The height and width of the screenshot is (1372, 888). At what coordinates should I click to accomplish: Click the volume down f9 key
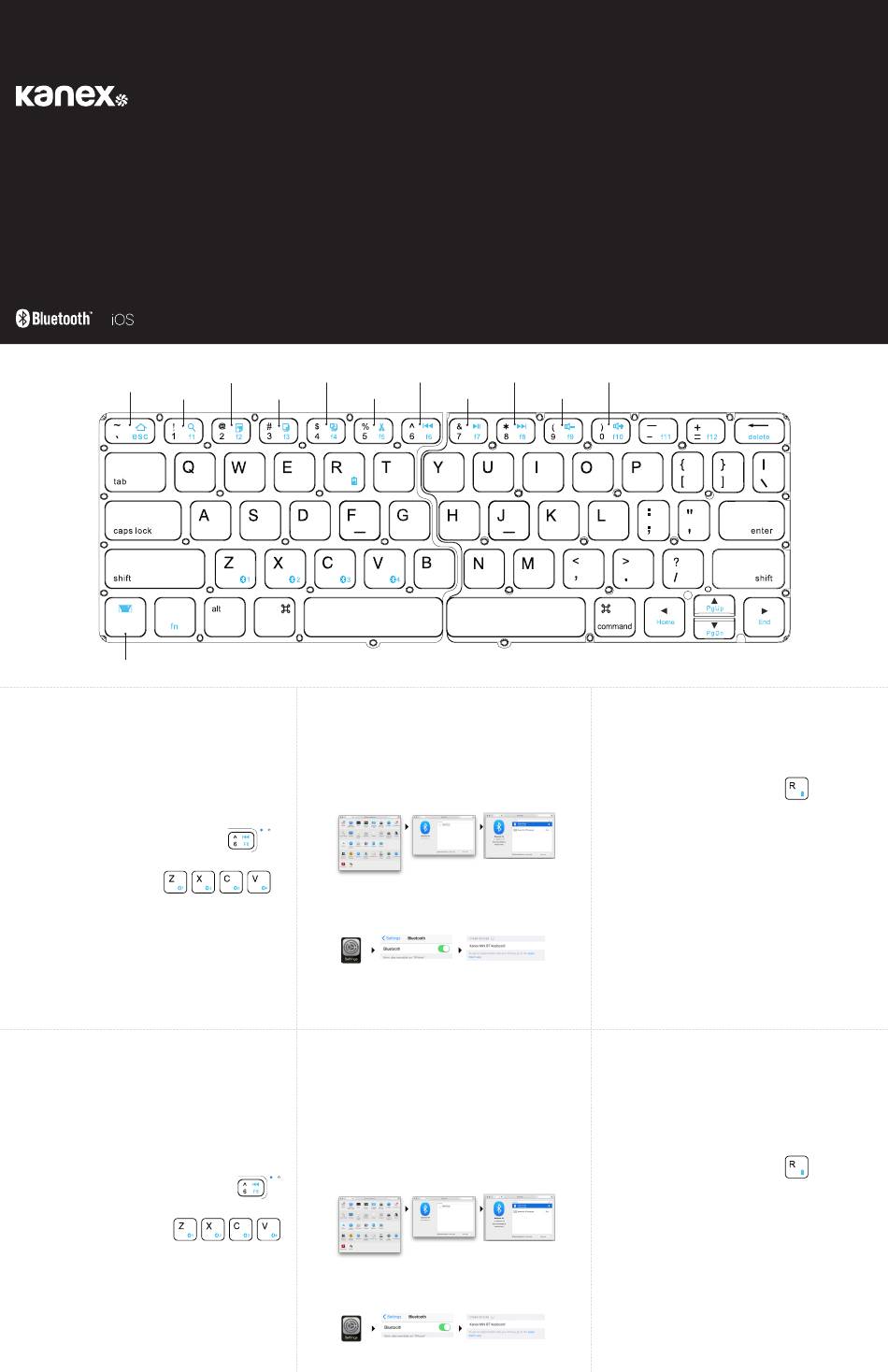coord(563,430)
